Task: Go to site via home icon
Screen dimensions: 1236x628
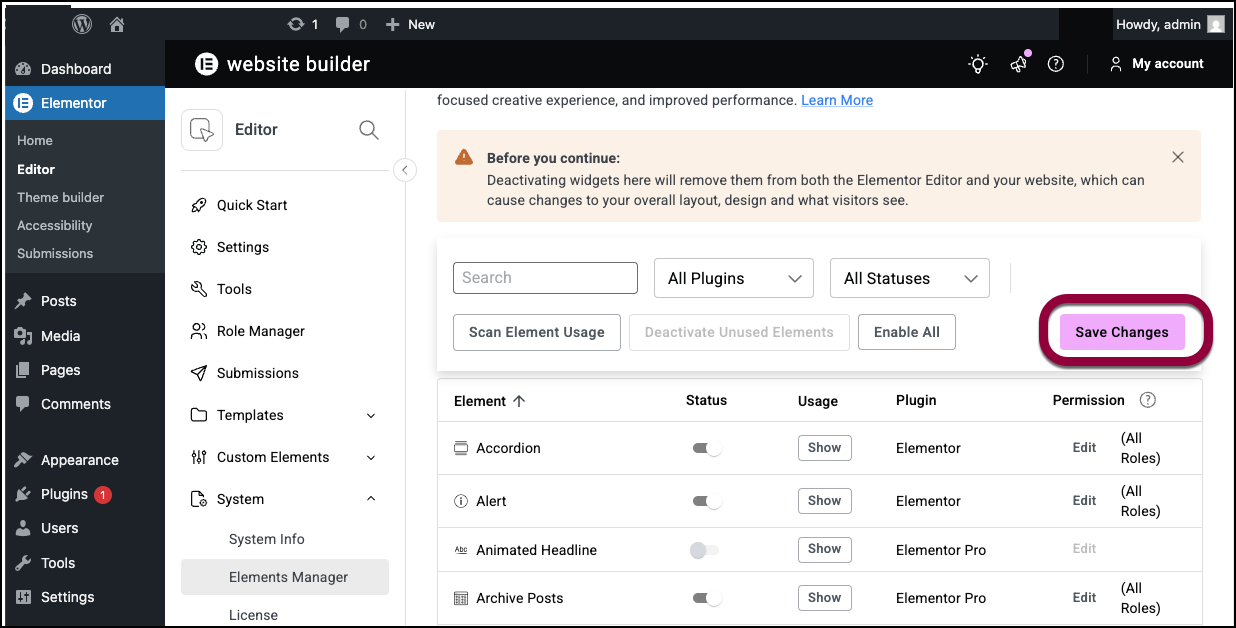Action: tap(117, 24)
